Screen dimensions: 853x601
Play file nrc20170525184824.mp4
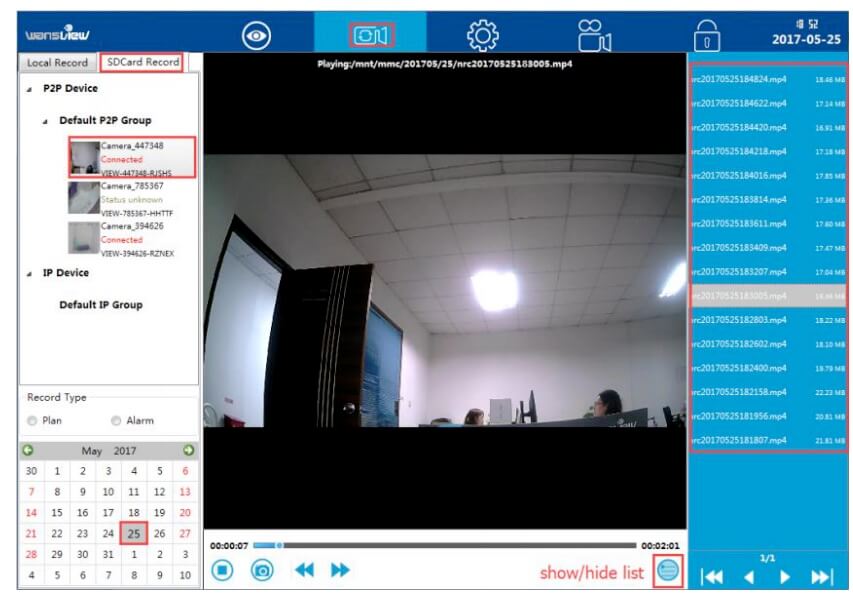click(768, 79)
